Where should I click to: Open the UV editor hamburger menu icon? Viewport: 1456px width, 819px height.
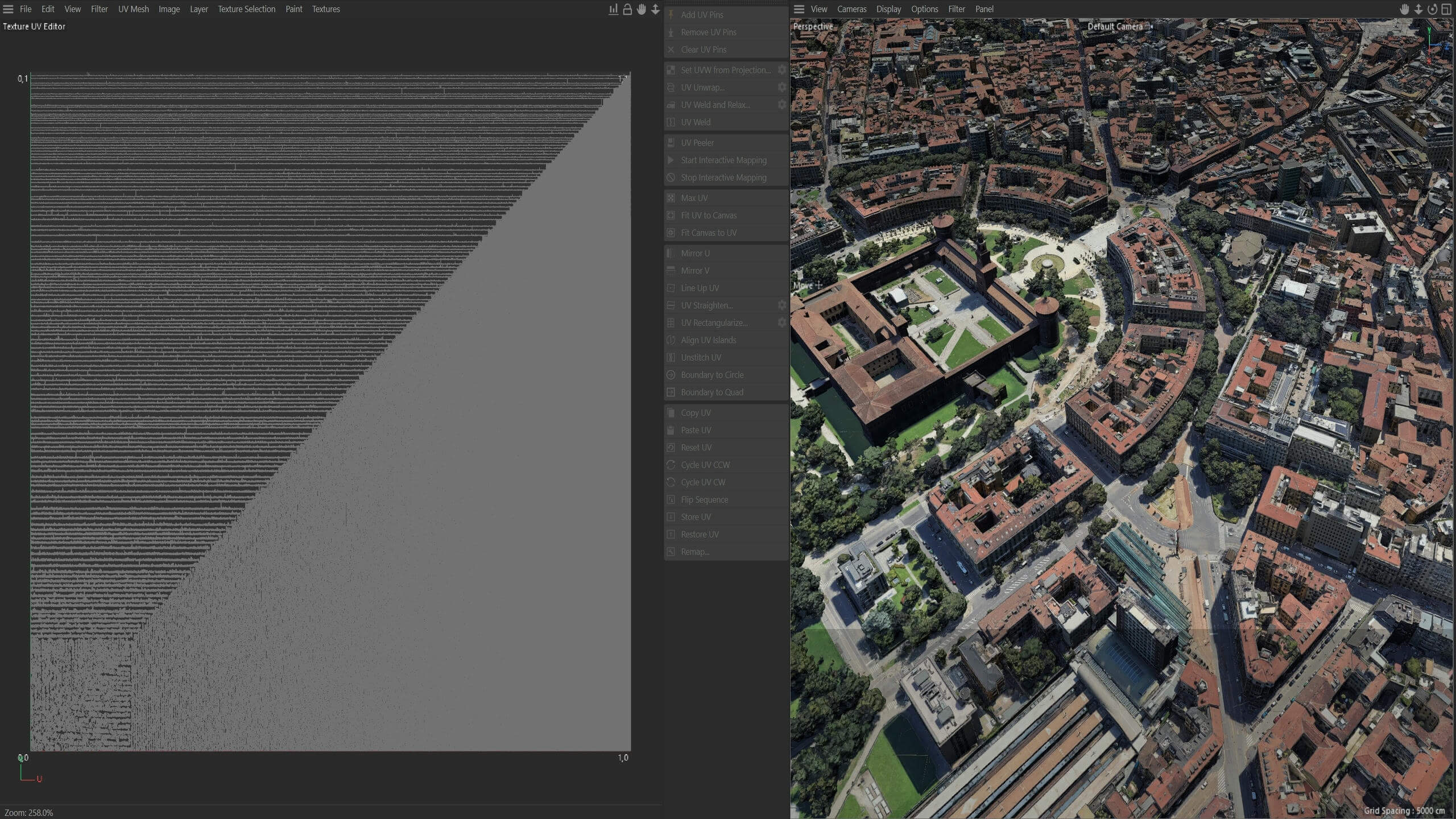tap(8, 9)
